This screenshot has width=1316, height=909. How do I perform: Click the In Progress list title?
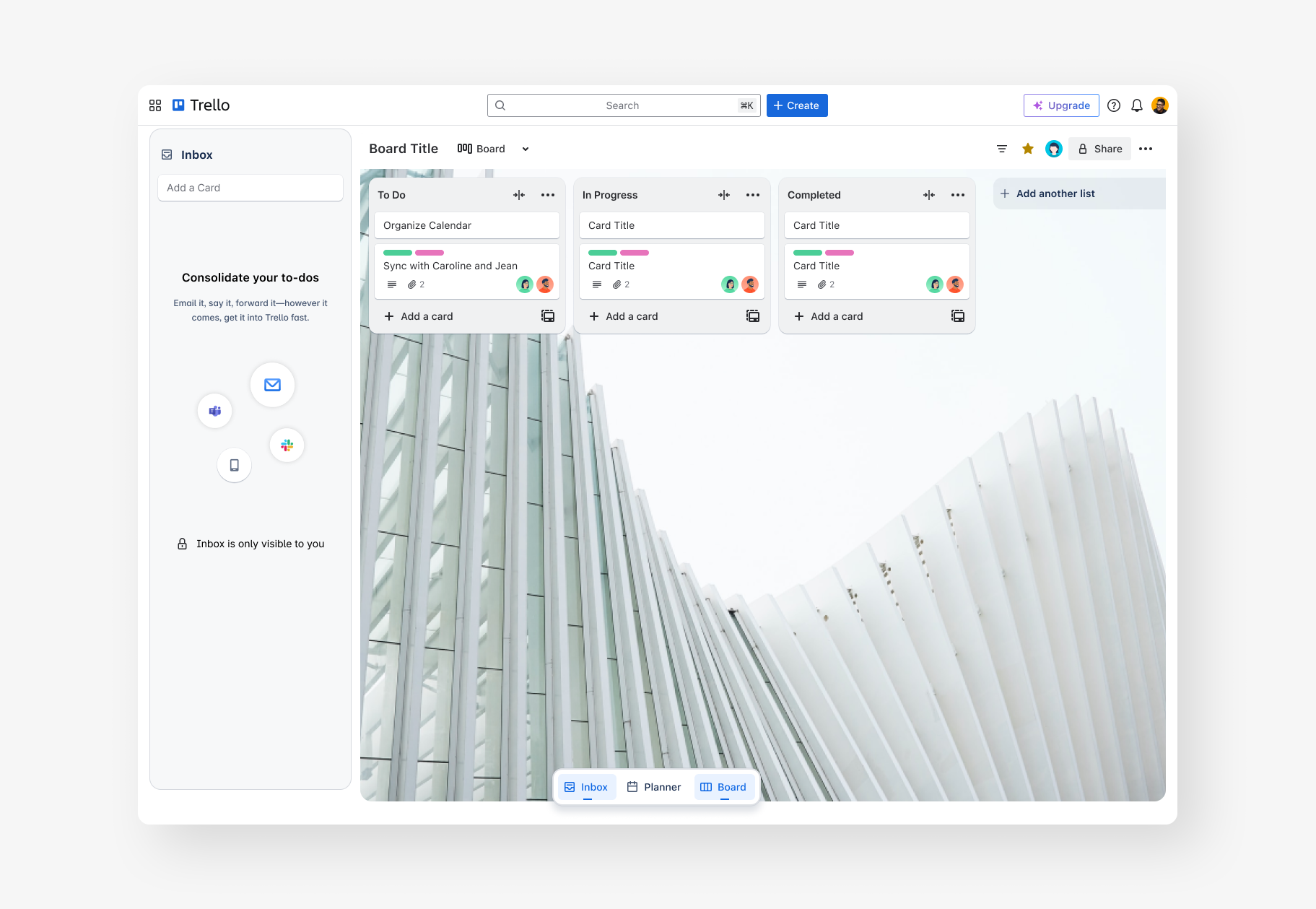[610, 195]
